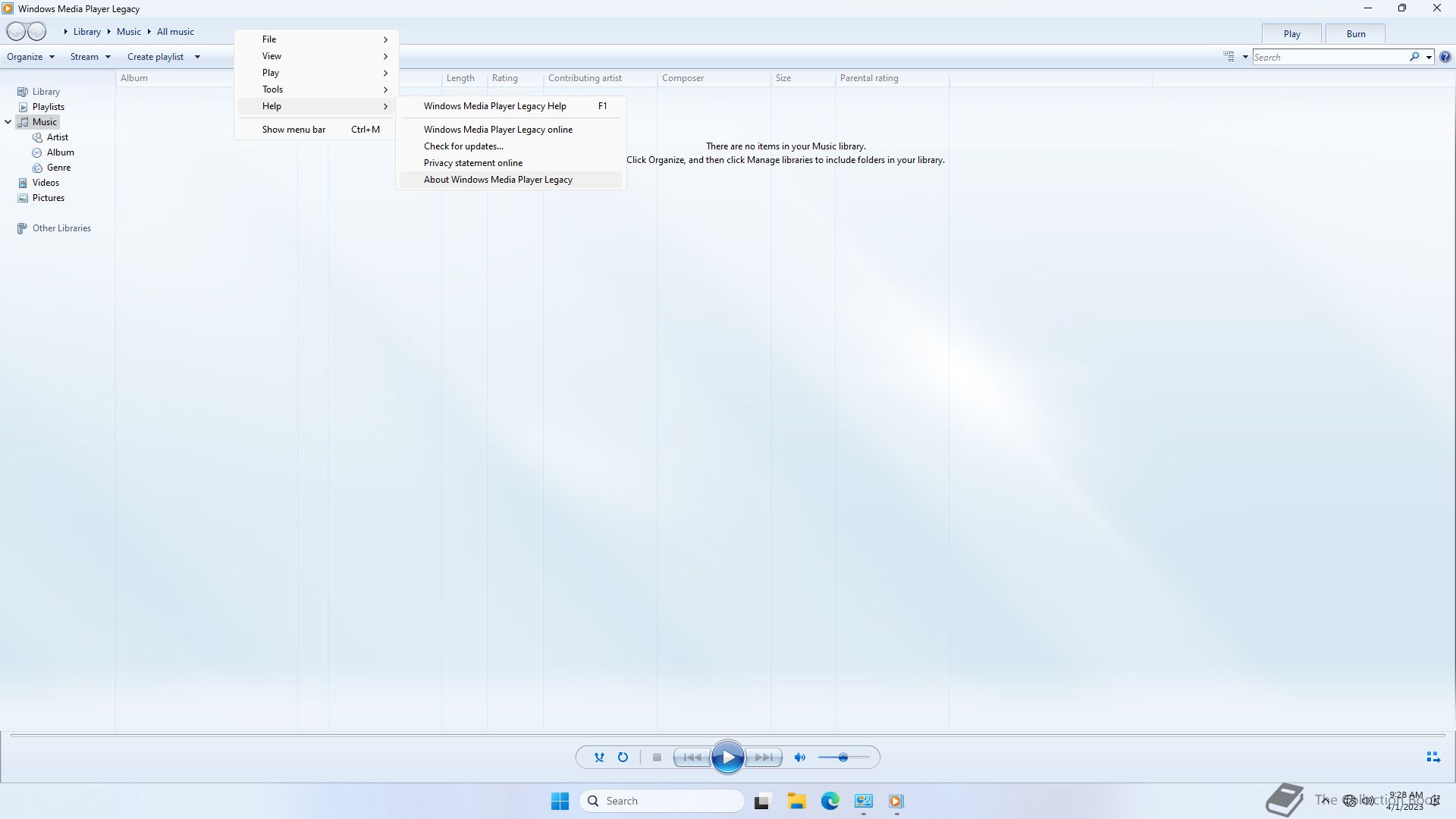Image resolution: width=1456 pixels, height=819 pixels.
Task: Click the Music breadcrumb
Action: coord(129,32)
